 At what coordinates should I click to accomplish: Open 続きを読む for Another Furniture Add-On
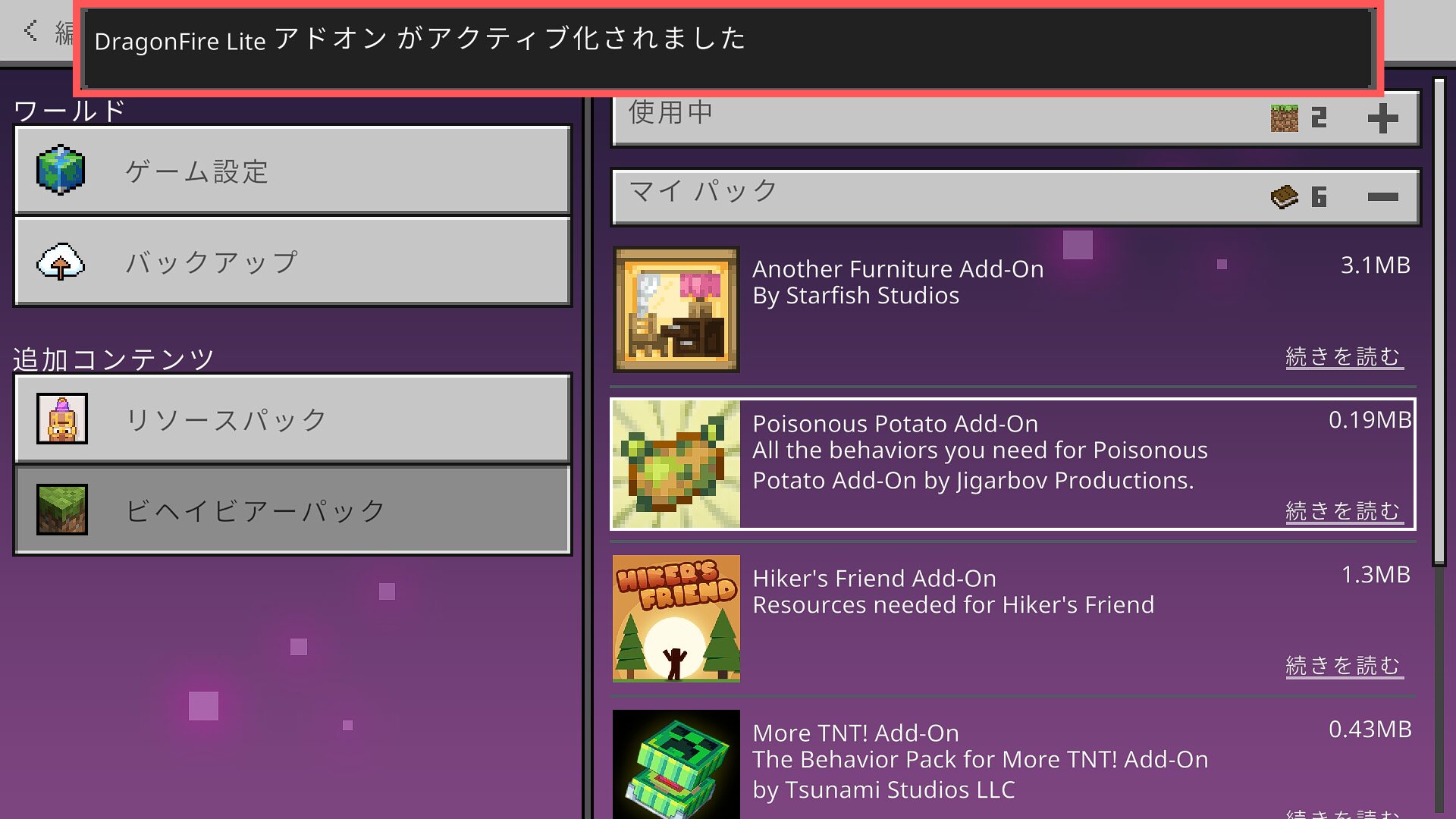[1344, 356]
